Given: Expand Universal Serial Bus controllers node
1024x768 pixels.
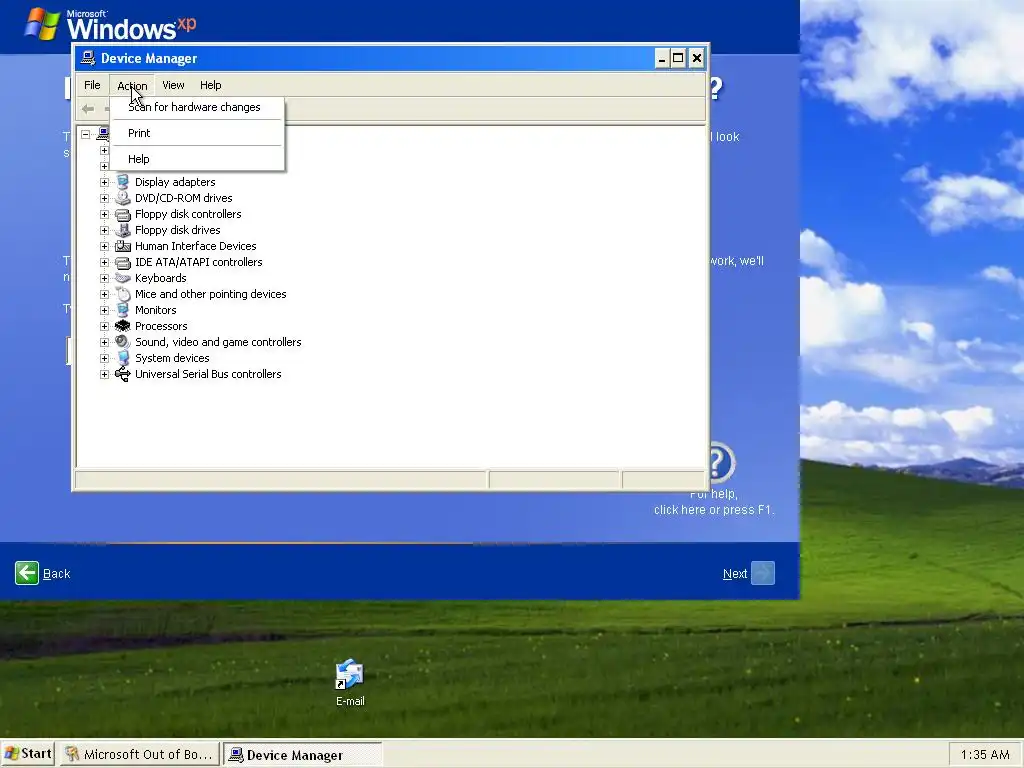Looking at the screenshot, I should [104, 374].
